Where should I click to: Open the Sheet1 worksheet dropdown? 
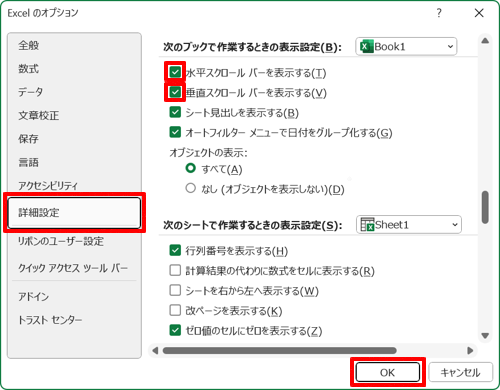(409, 225)
